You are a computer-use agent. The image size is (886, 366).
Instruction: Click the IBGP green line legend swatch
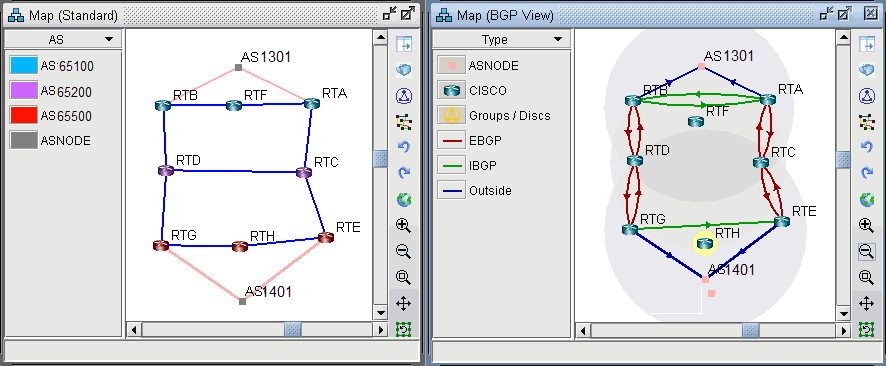click(x=451, y=165)
